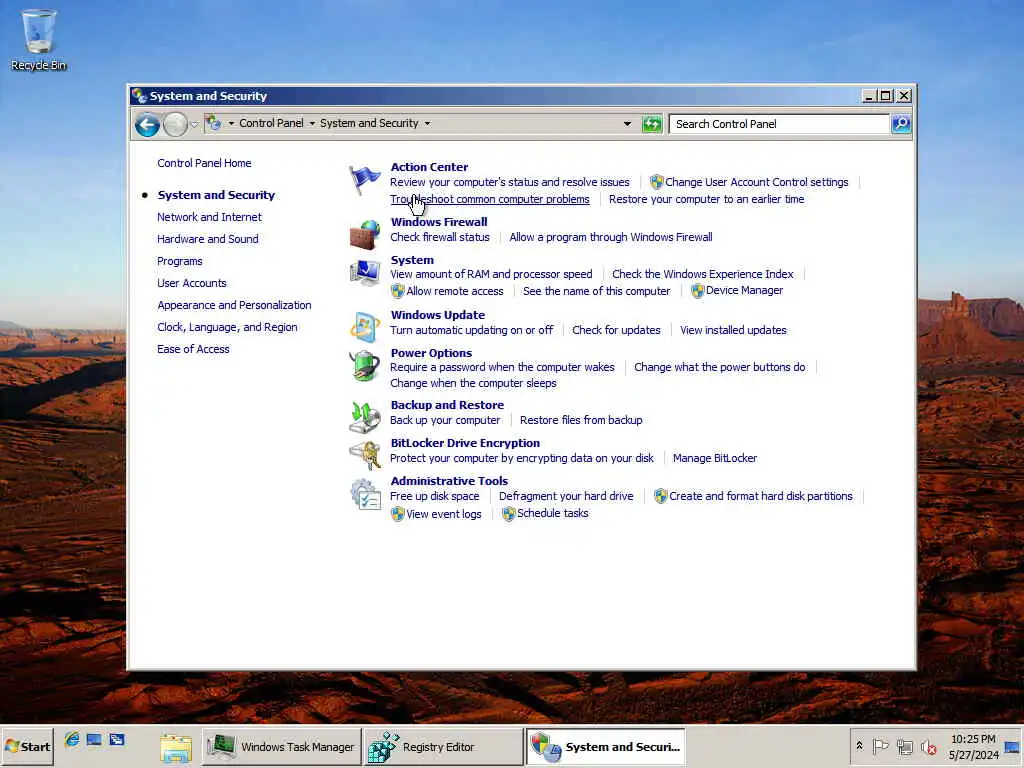Click the Backup and Restore icon
This screenshot has width=1024, height=768.
(364, 417)
